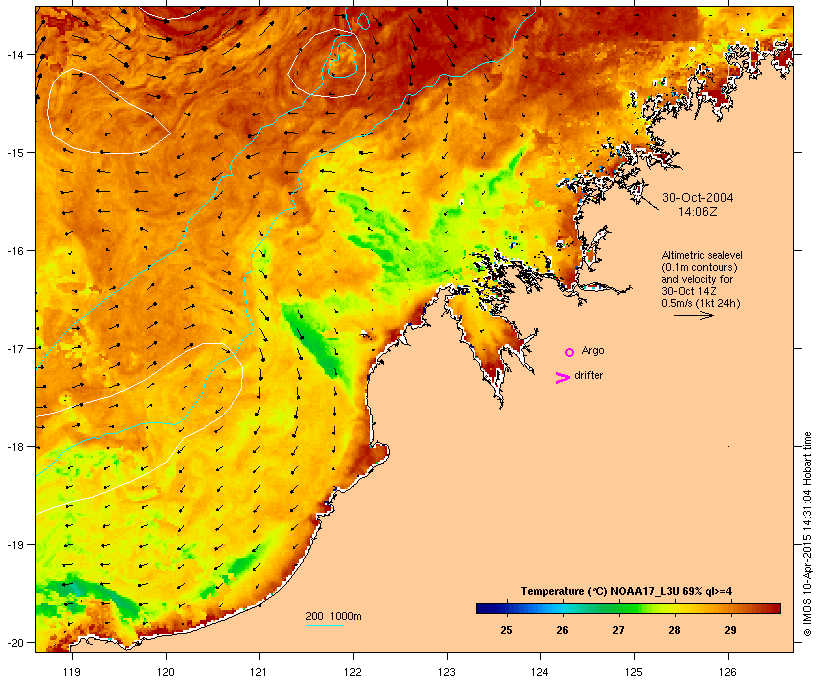Click the temperature color bar
Viewport: 820px width, 680px height.
[628, 608]
